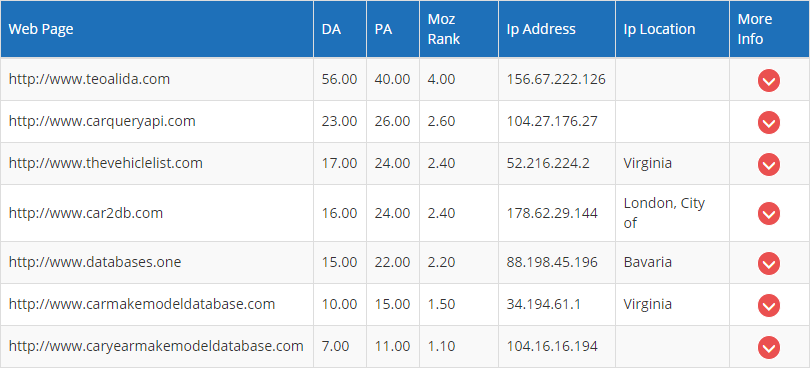
Task: Click the Ip Address column header
Action: pyautogui.click(x=541, y=29)
